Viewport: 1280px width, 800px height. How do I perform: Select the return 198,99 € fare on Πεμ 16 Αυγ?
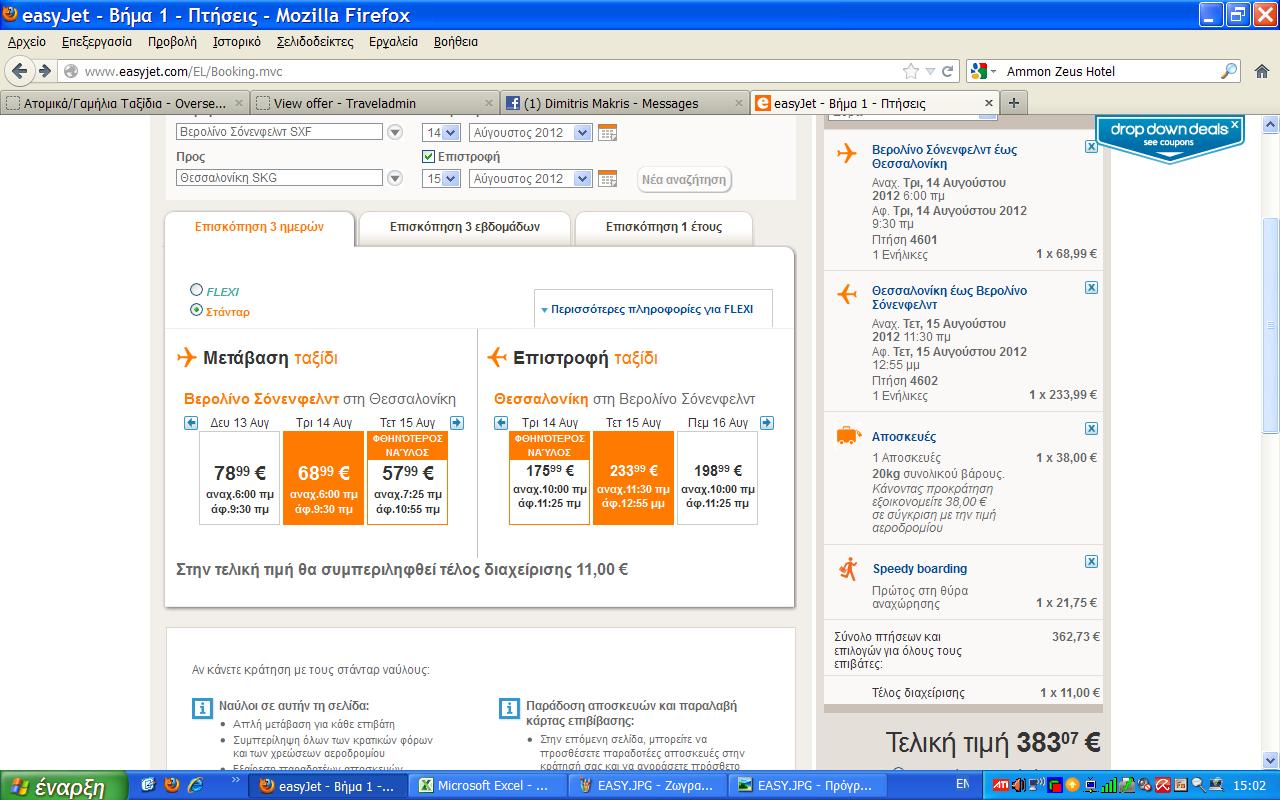717,478
